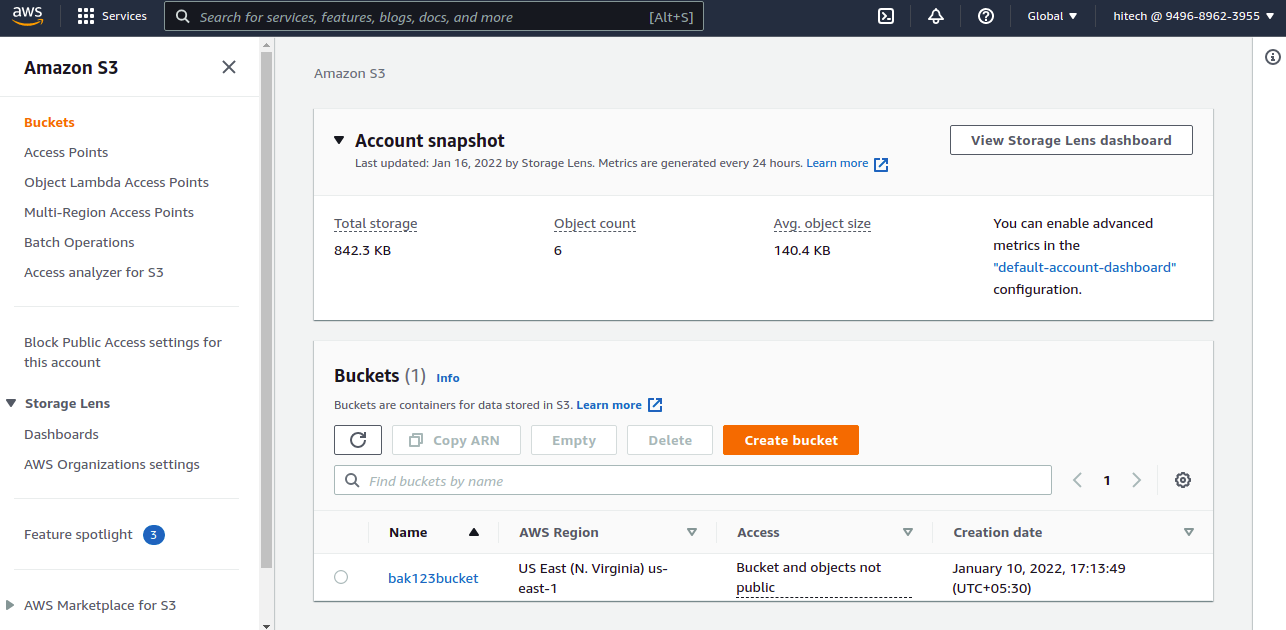The height and width of the screenshot is (630, 1286).
Task: Open Batch Operations in sidebar
Action: click(79, 242)
